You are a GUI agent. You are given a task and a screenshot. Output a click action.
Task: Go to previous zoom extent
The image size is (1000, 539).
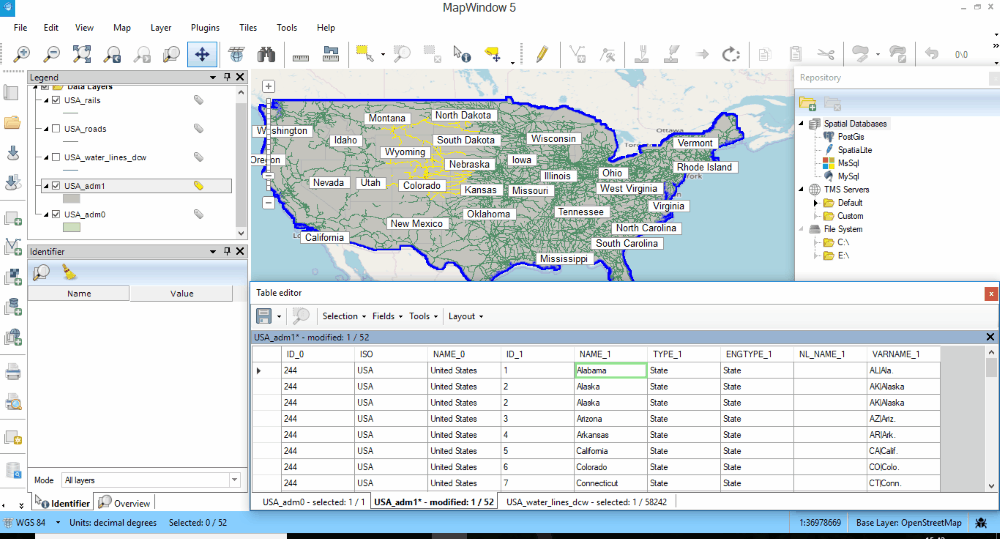(x=112, y=54)
